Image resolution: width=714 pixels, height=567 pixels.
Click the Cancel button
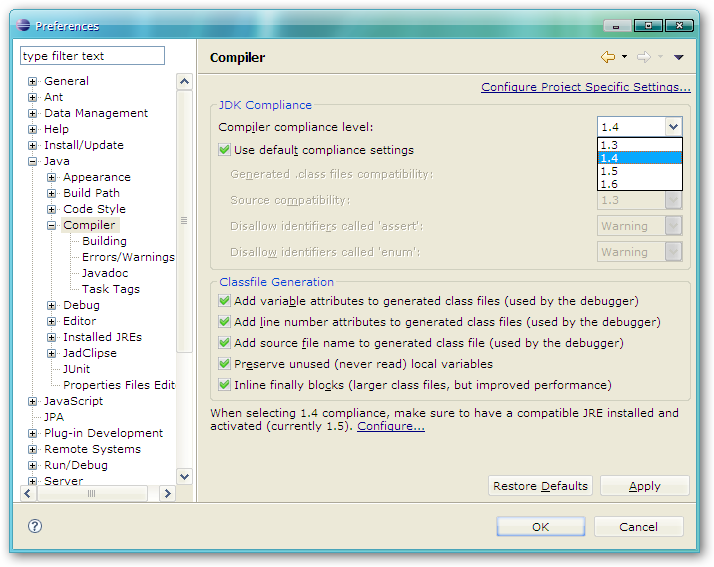coord(638,526)
